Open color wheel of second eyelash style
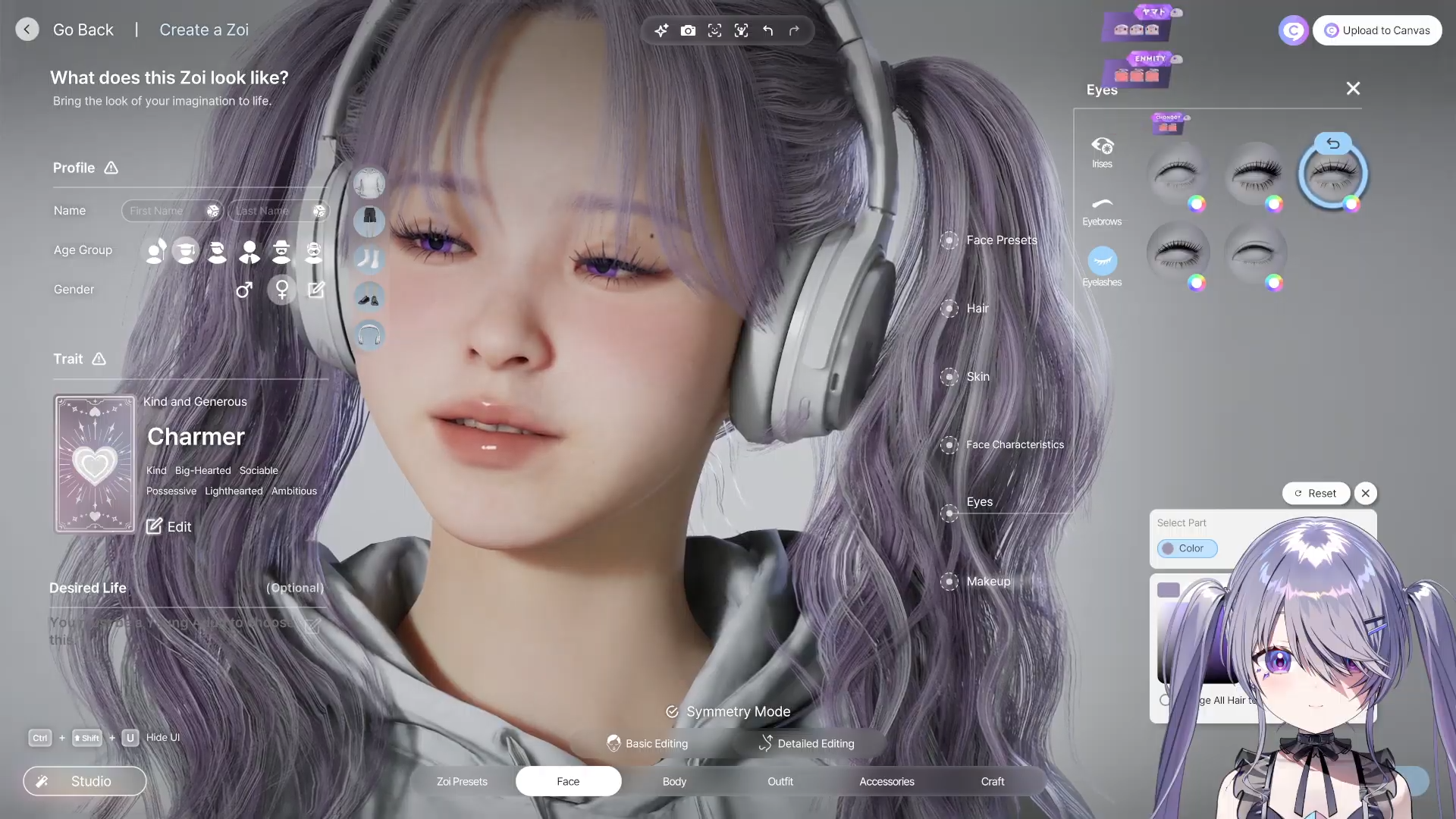This screenshot has height=819, width=1456. tap(1274, 203)
